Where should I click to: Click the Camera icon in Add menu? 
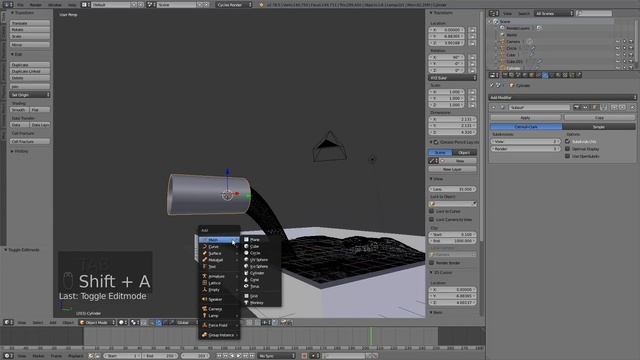204,309
